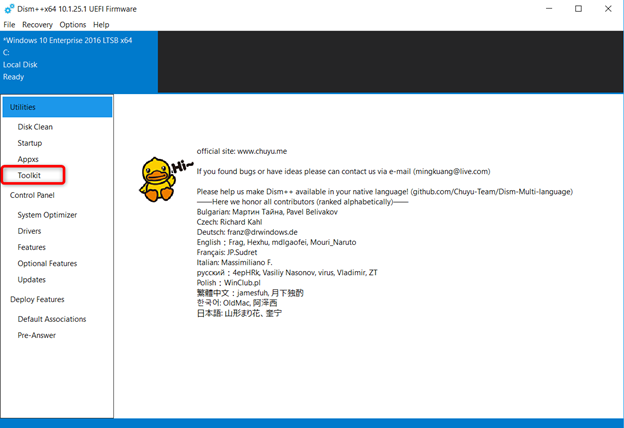Click the official site www.chuyu.me text
The width and height of the screenshot is (624, 428).
coord(242,151)
